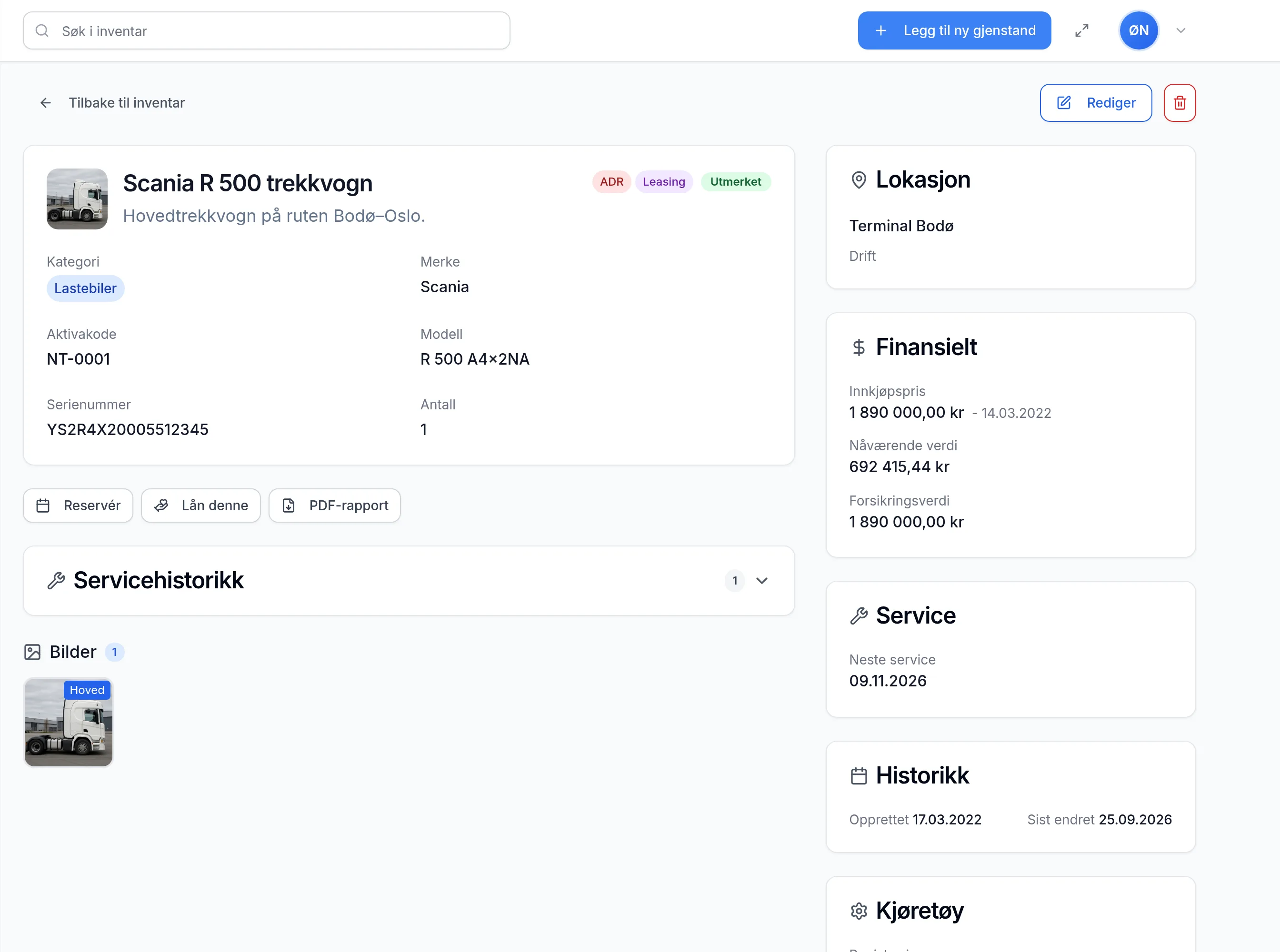Screen dimensions: 1280x952
Task: Click the Lokasjon map pin icon
Action: point(859,180)
